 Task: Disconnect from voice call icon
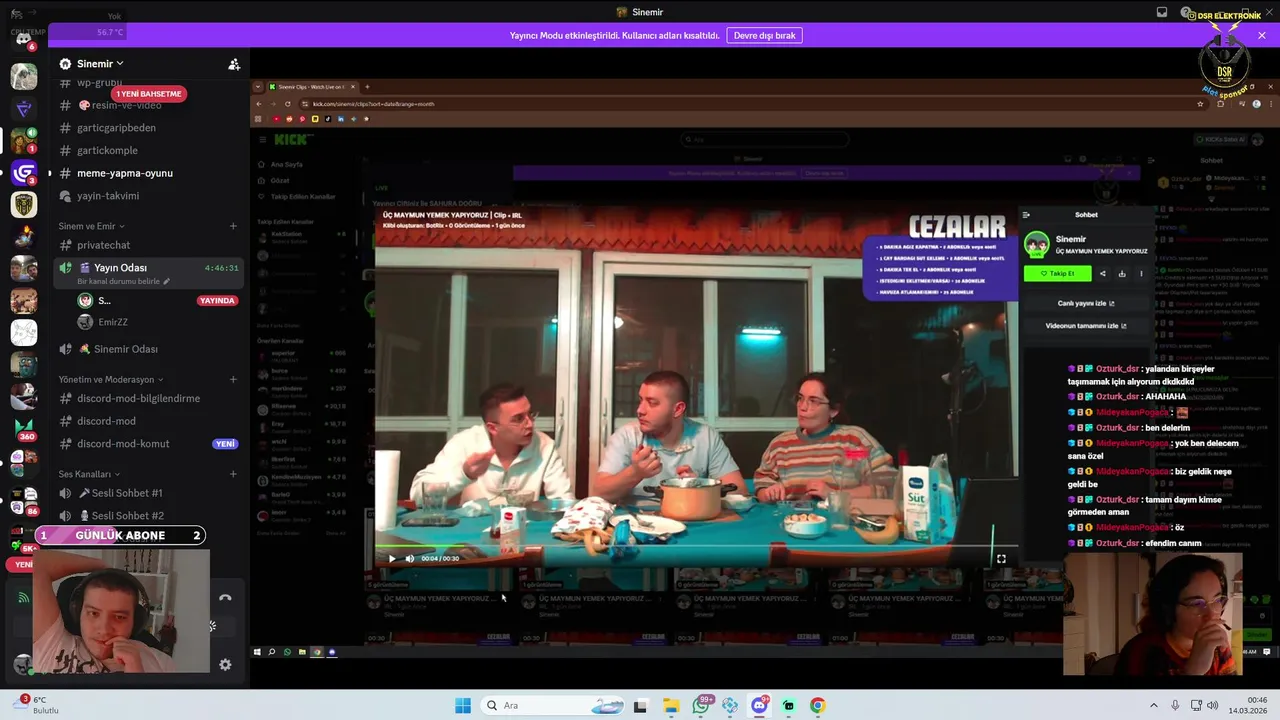225,598
